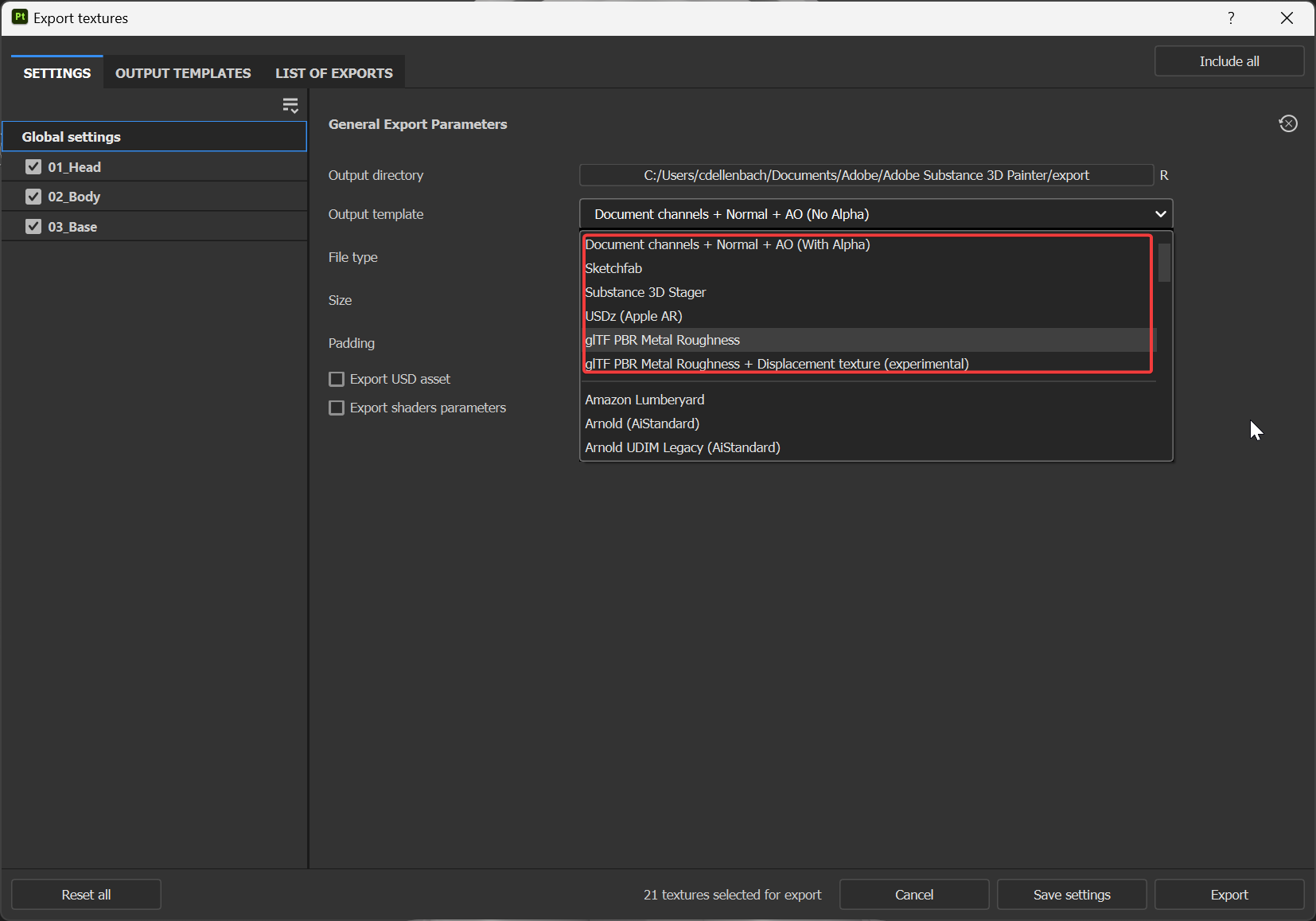Click the Painter app icon in the title bar
The width and height of the screenshot is (1316, 921).
tap(19, 18)
